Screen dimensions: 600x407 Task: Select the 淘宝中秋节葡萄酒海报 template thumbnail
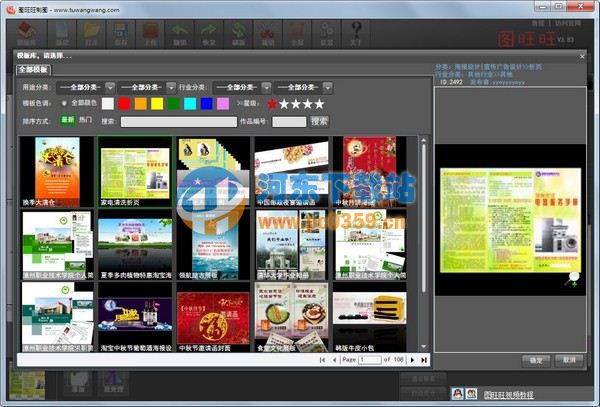tap(135, 317)
